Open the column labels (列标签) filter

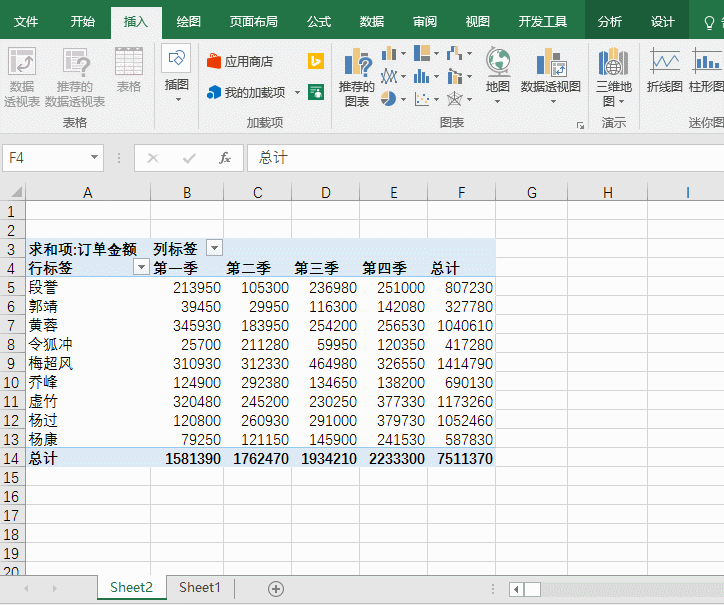tap(214, 248)
